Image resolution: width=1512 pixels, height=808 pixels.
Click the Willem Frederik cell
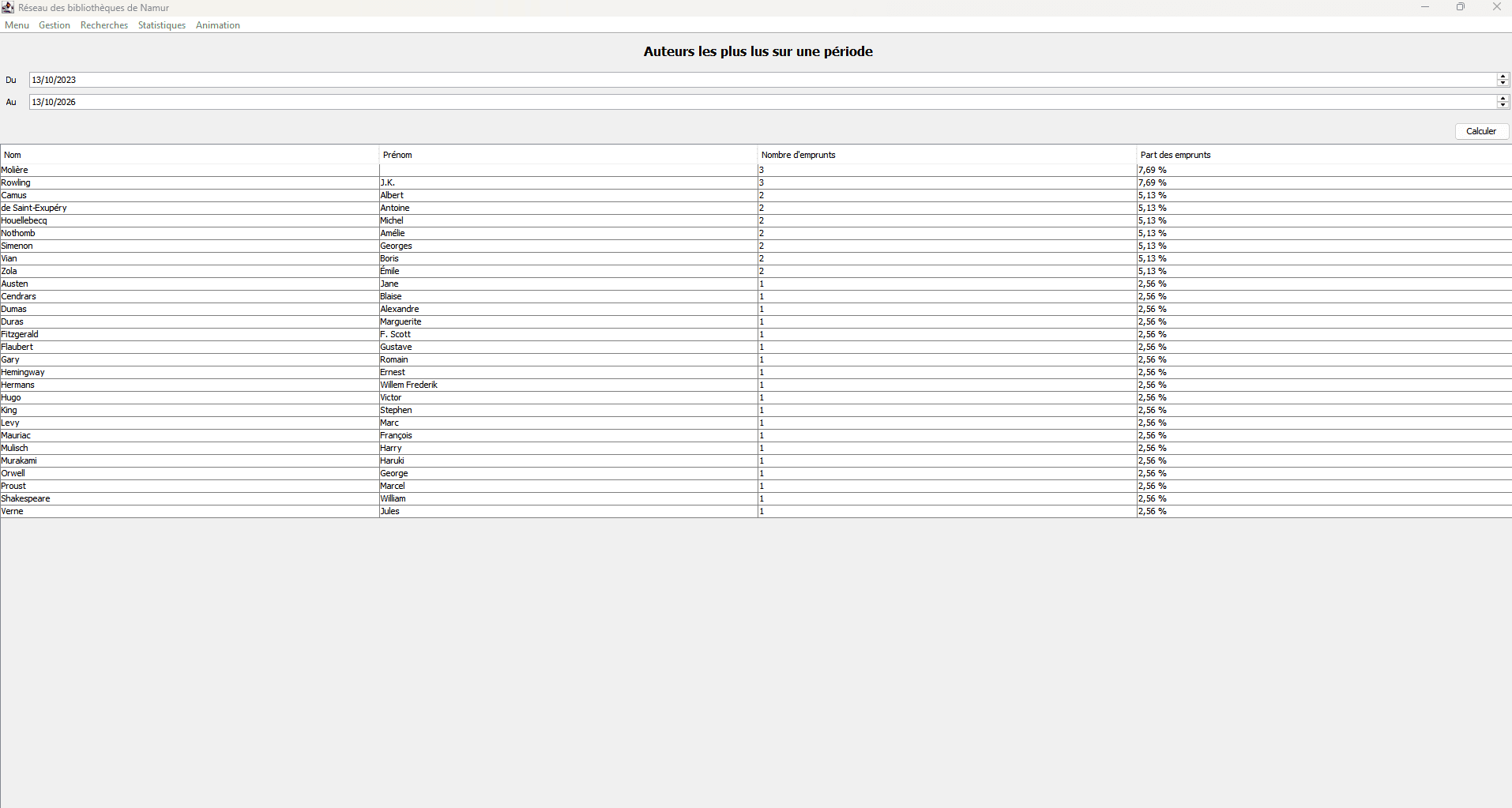coord(569,385)
